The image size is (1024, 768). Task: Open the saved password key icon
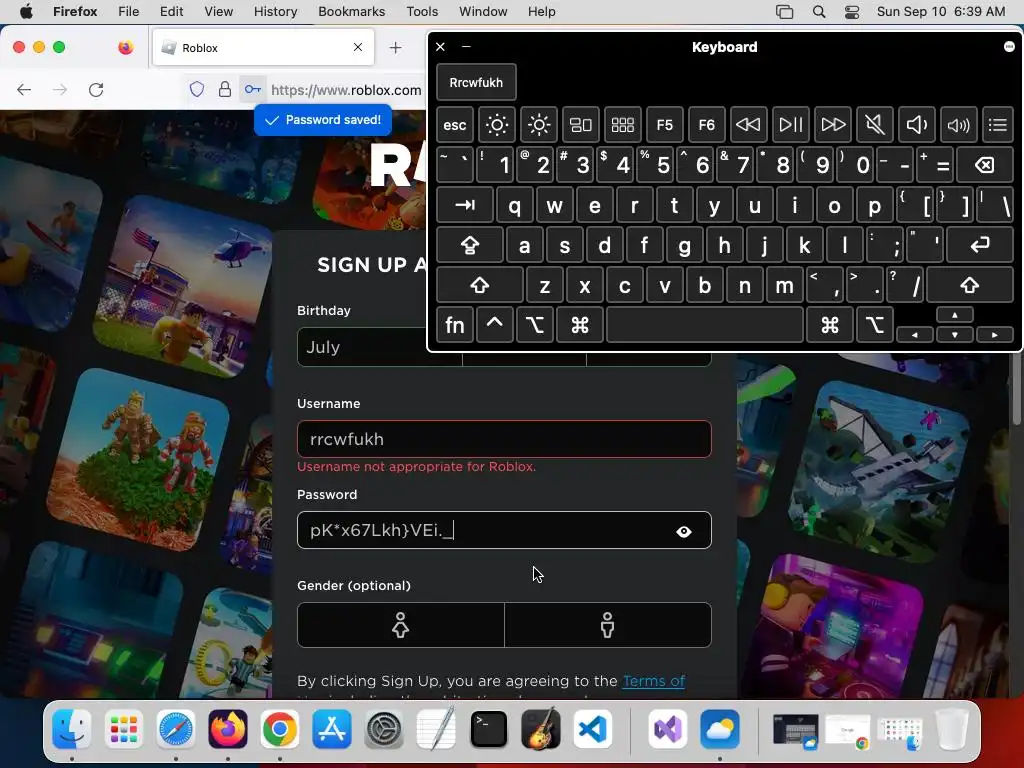point(253,89)
